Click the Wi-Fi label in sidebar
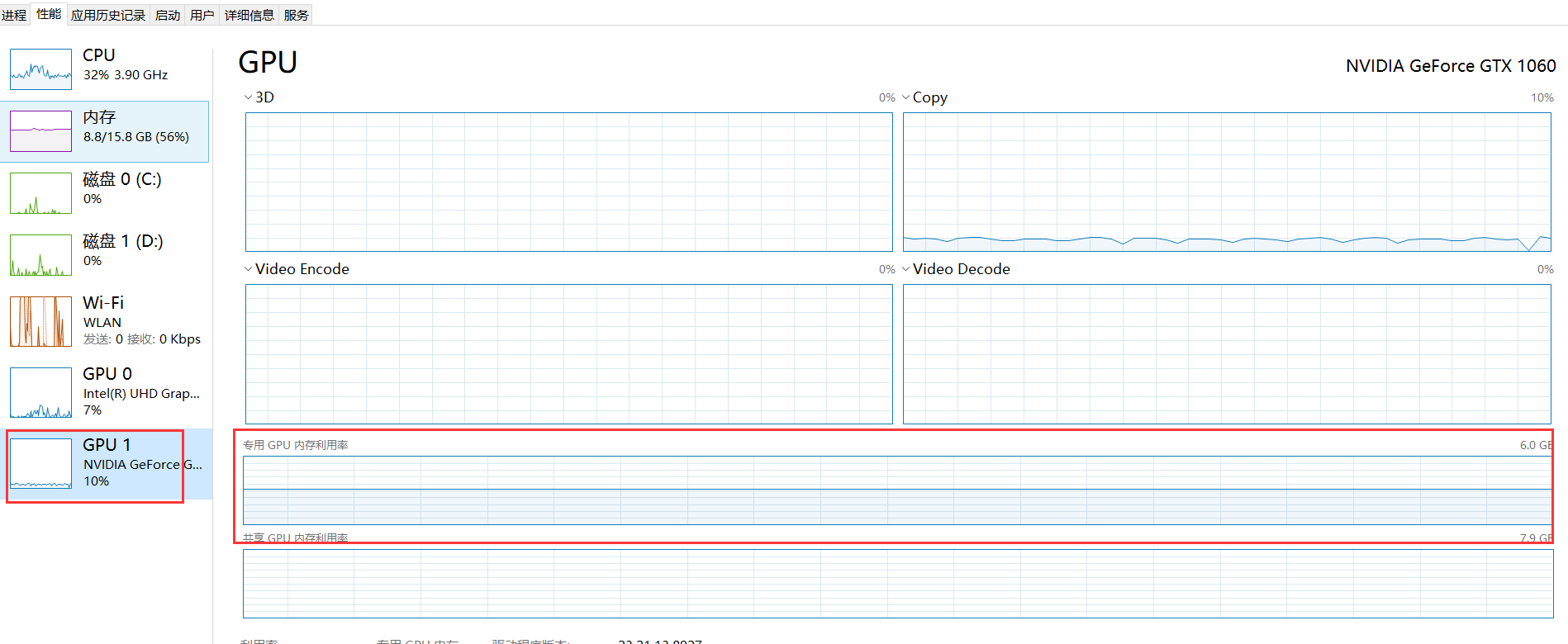The image size is (1568, 644). pyautogui.click(x=103, y=303)
